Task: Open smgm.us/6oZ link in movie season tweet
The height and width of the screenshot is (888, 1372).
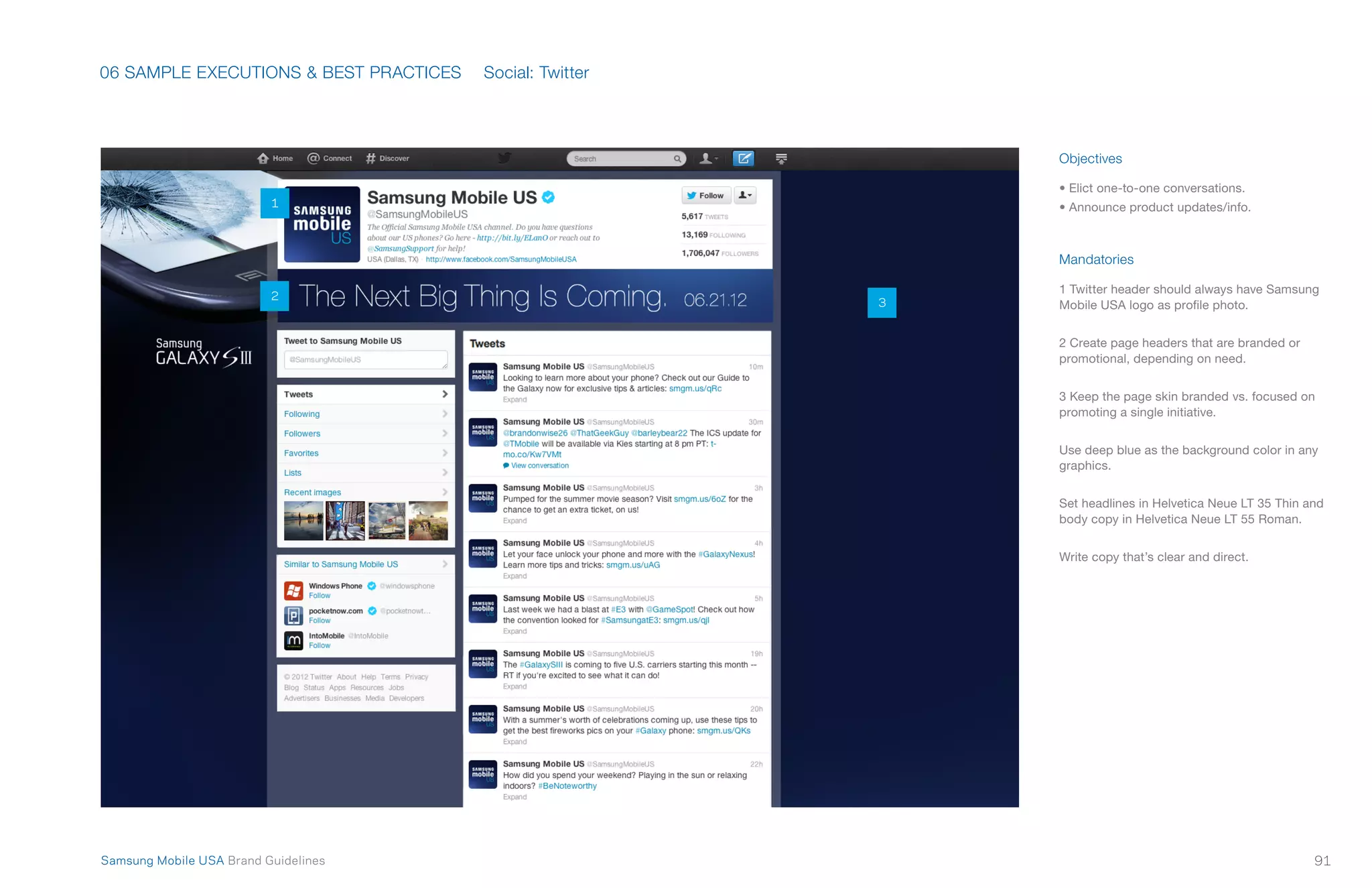Action: [699, 499]
